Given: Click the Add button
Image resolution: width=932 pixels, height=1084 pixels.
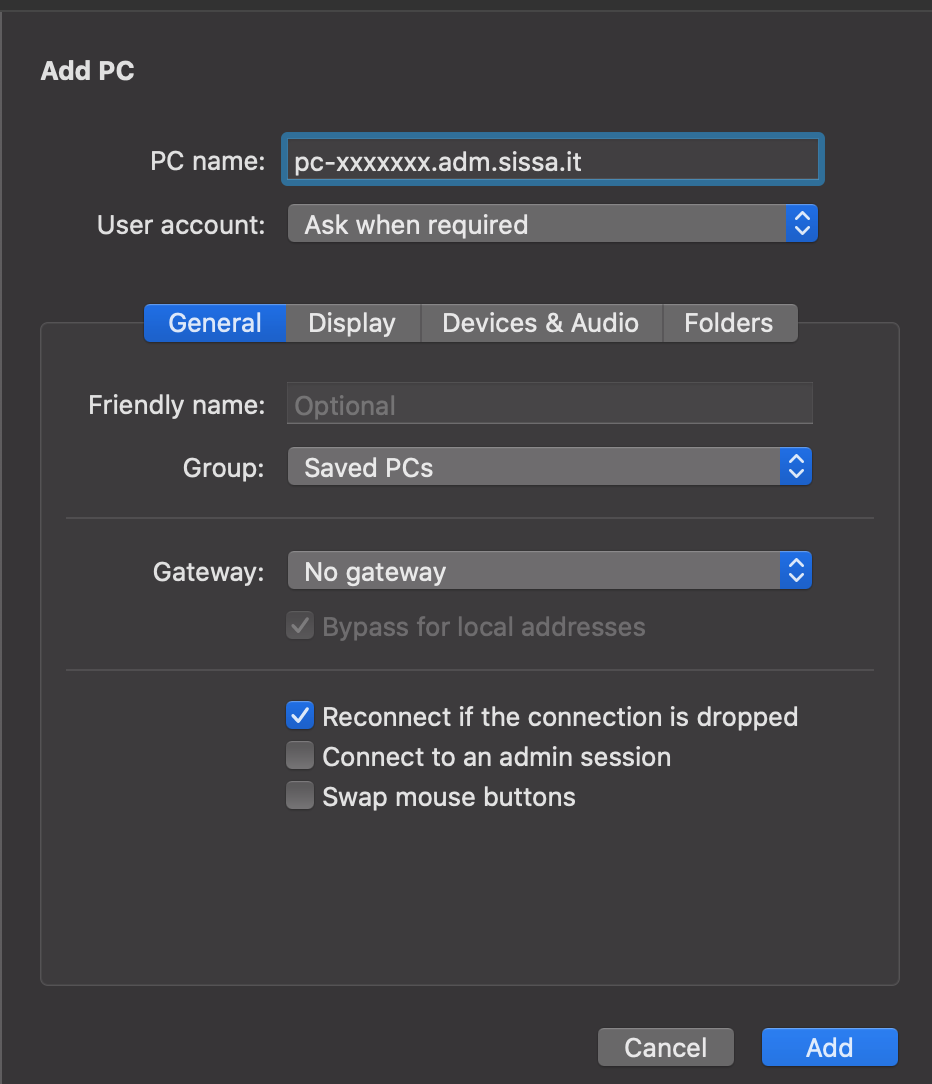Looking at the screenshot, I should click(x=830, y=1047).
